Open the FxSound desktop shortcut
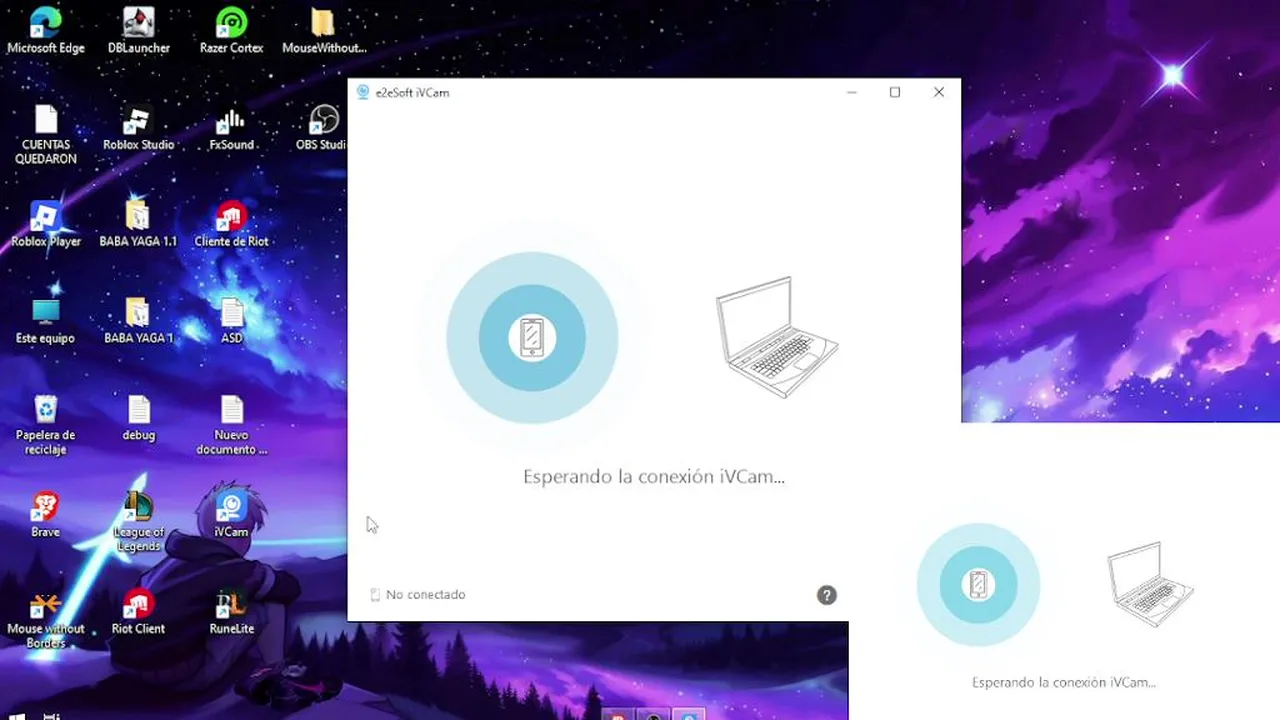The image size is (1280, 720). click(231, 127)
